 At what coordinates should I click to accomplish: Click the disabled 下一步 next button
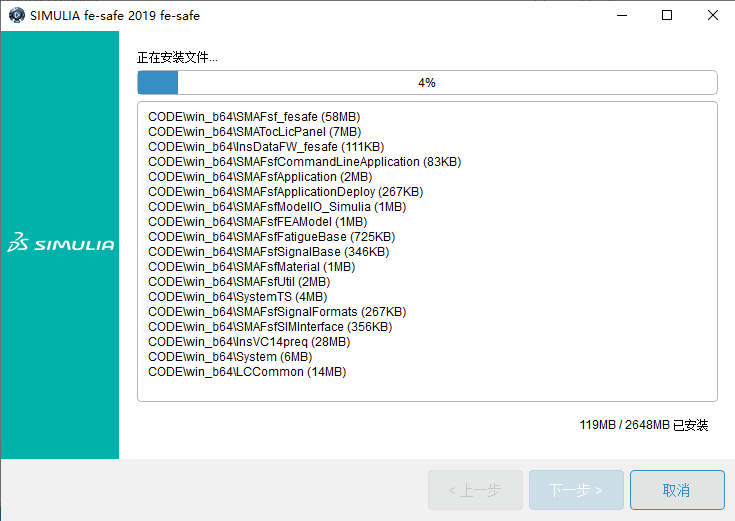pos(576,490)
